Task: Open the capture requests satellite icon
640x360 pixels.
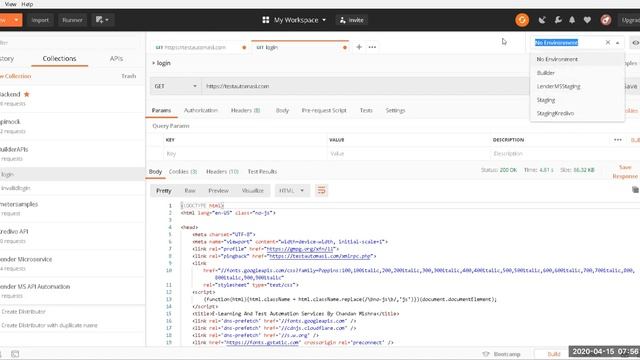Action: (x=542, y=20)
